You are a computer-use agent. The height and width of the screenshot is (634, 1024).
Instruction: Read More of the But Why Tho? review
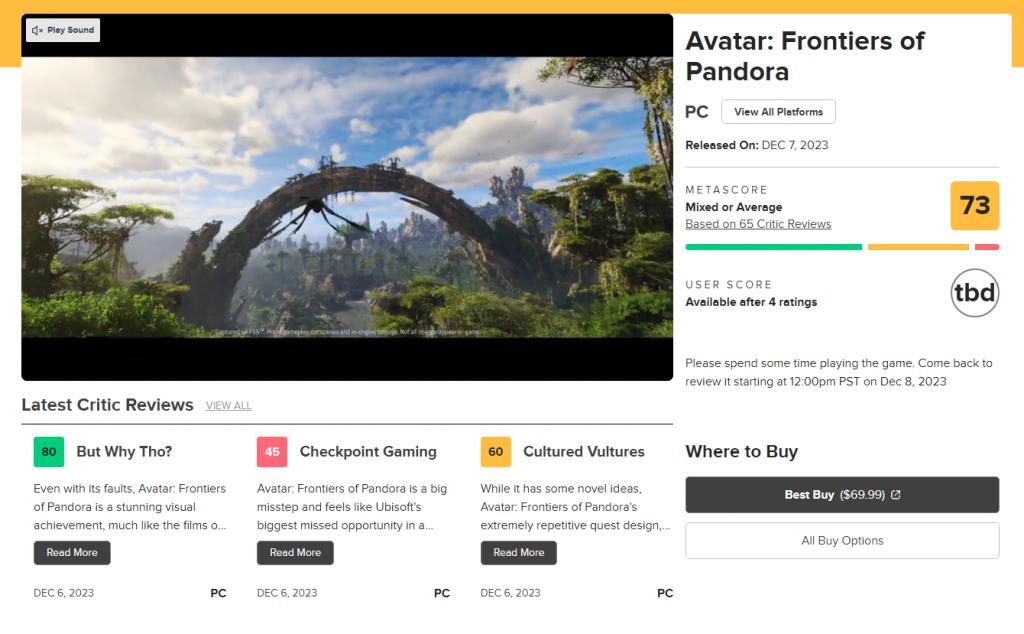click(x=72, y=553)
